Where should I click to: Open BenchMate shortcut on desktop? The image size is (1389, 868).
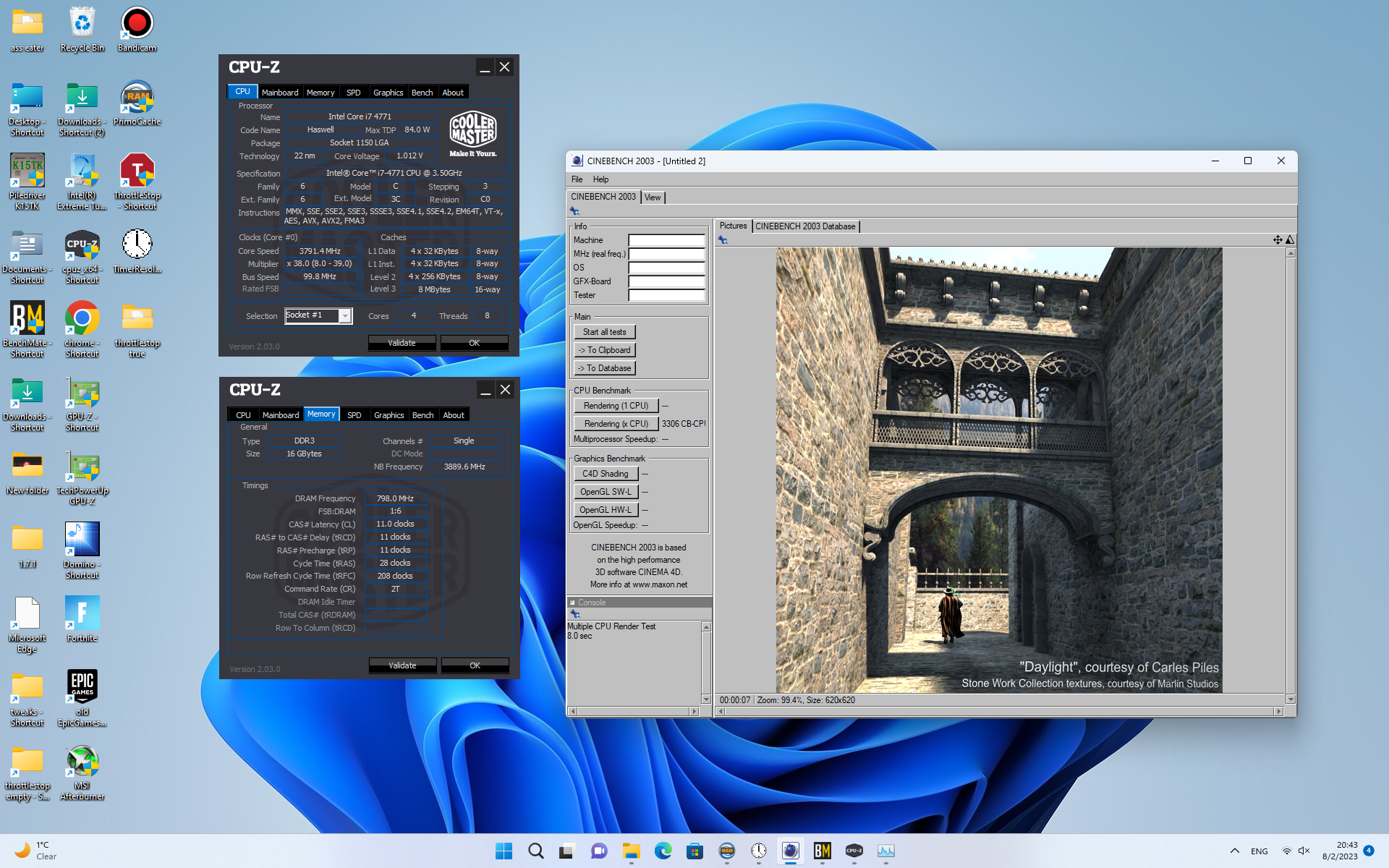[x=27, y=330]
